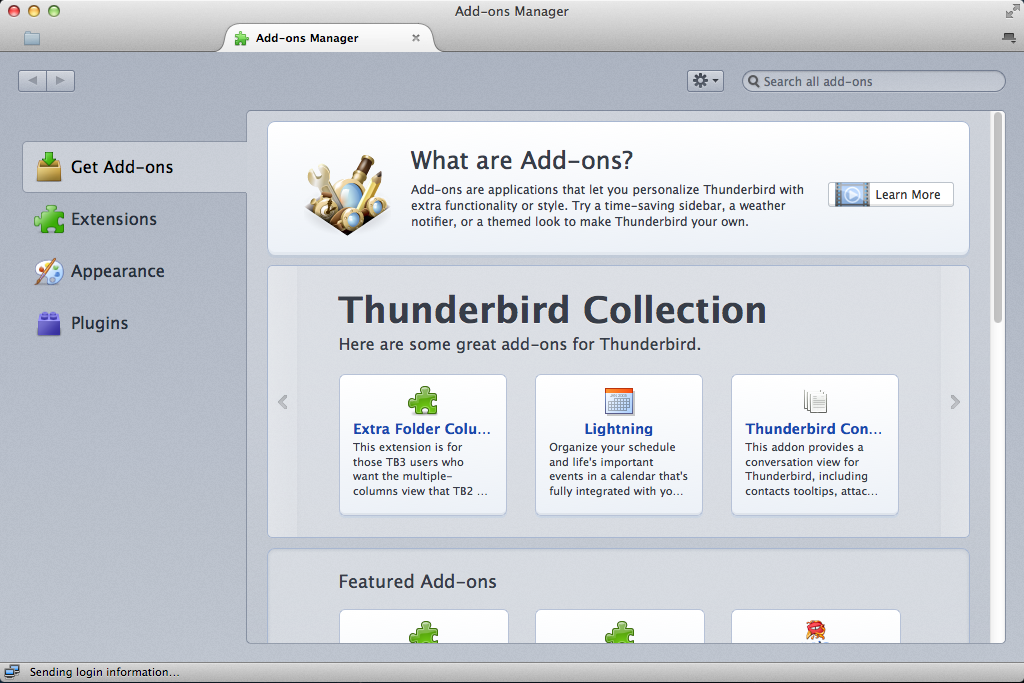This screenshot has height=683, width=1024.
Task: Open the Extra Folder Columns add-on link
Action: (x=422, y=429)
